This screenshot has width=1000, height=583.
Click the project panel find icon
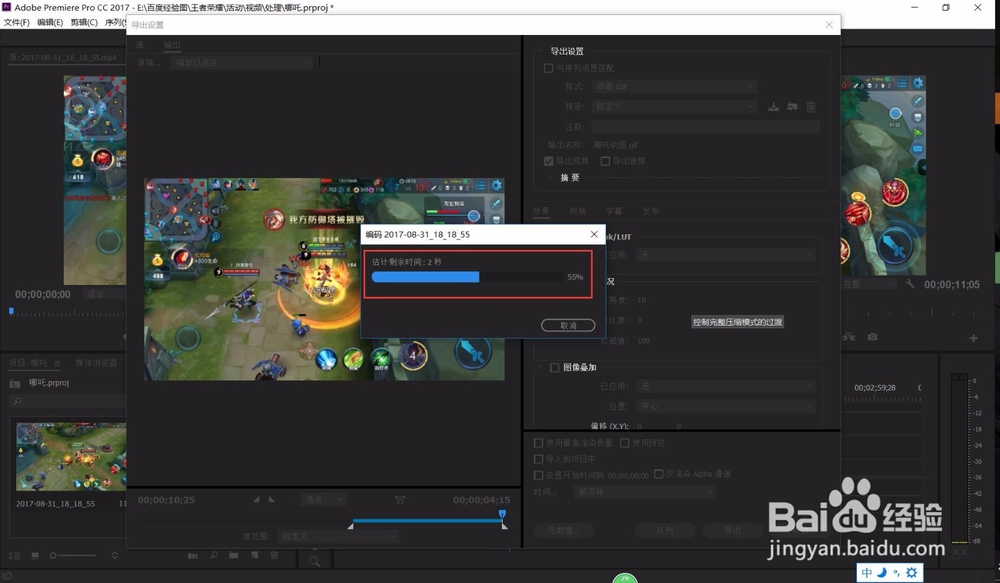pos(214,556)
